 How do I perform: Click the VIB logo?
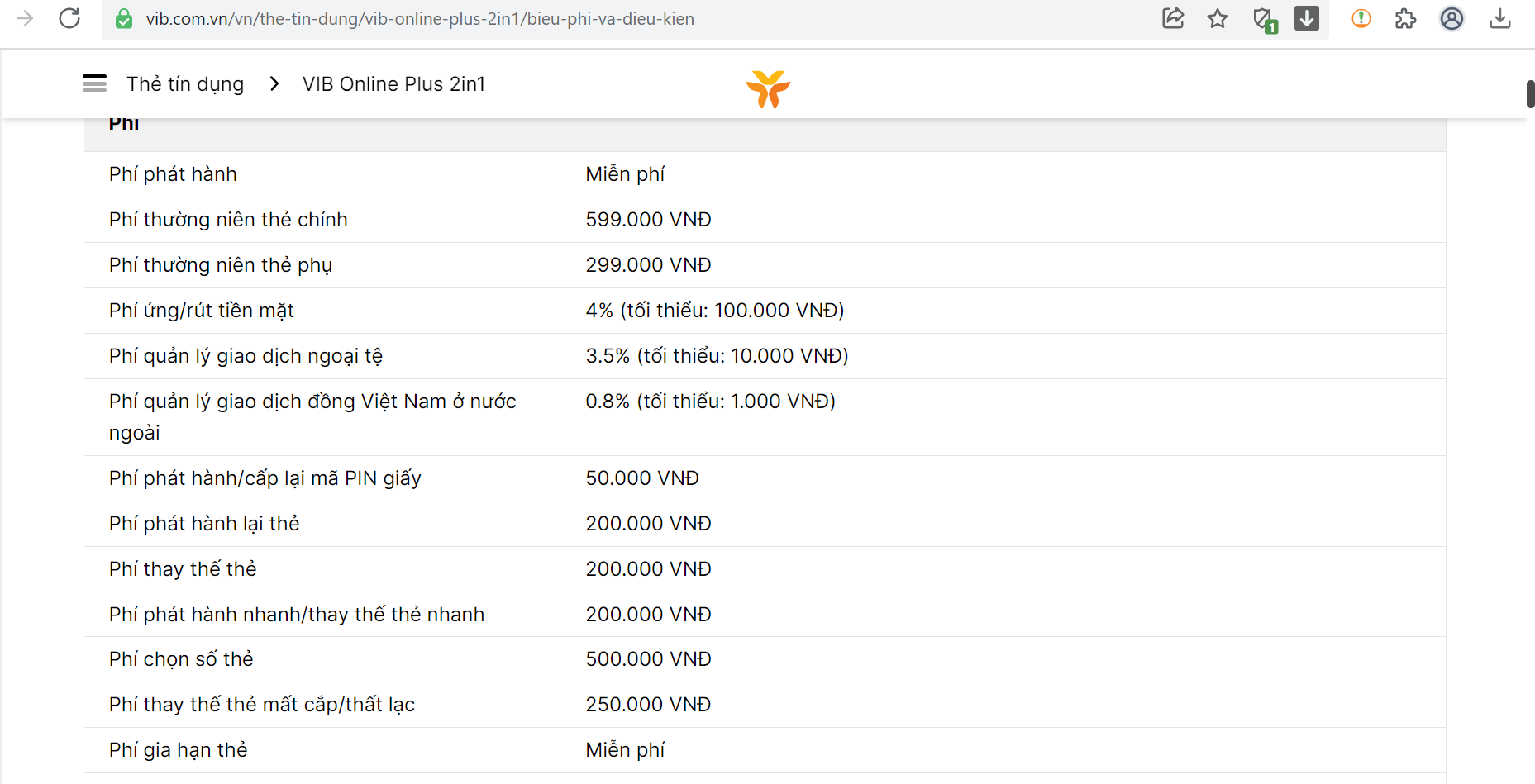(x=768, y=88)
